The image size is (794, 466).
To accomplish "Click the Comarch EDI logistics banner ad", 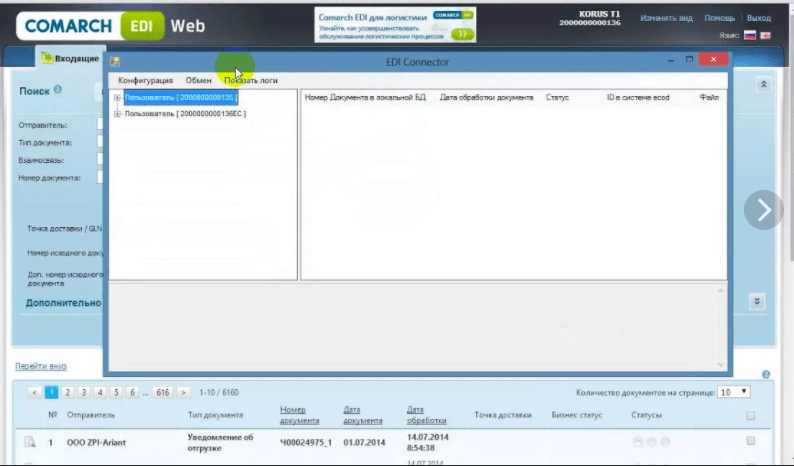I will [x=396, y=25].
